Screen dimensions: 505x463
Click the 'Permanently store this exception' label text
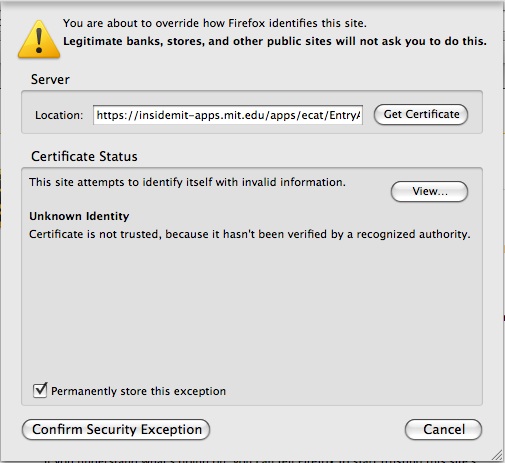coord(138,391)
